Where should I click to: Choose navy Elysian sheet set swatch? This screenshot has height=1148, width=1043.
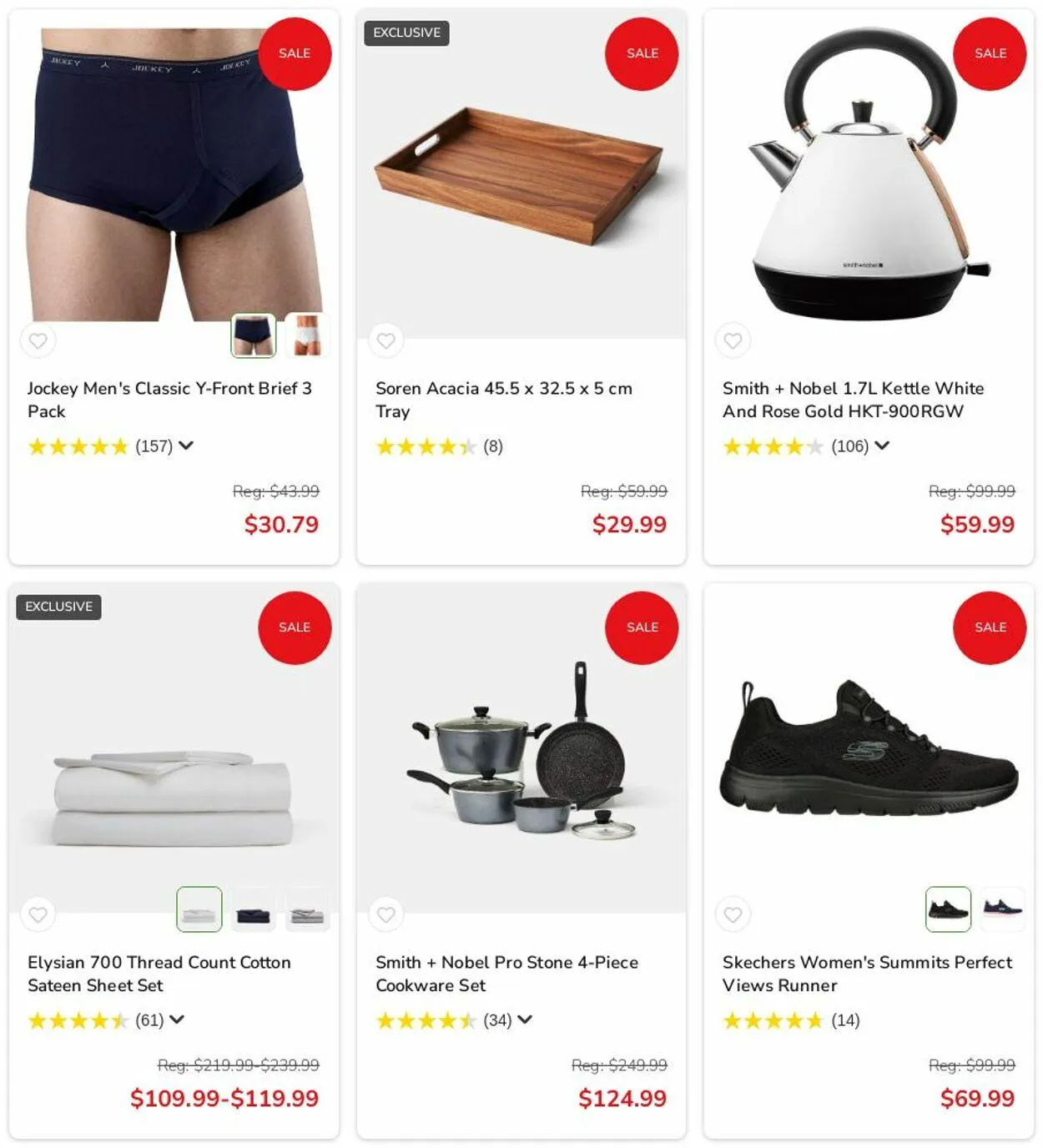point(253,909)
